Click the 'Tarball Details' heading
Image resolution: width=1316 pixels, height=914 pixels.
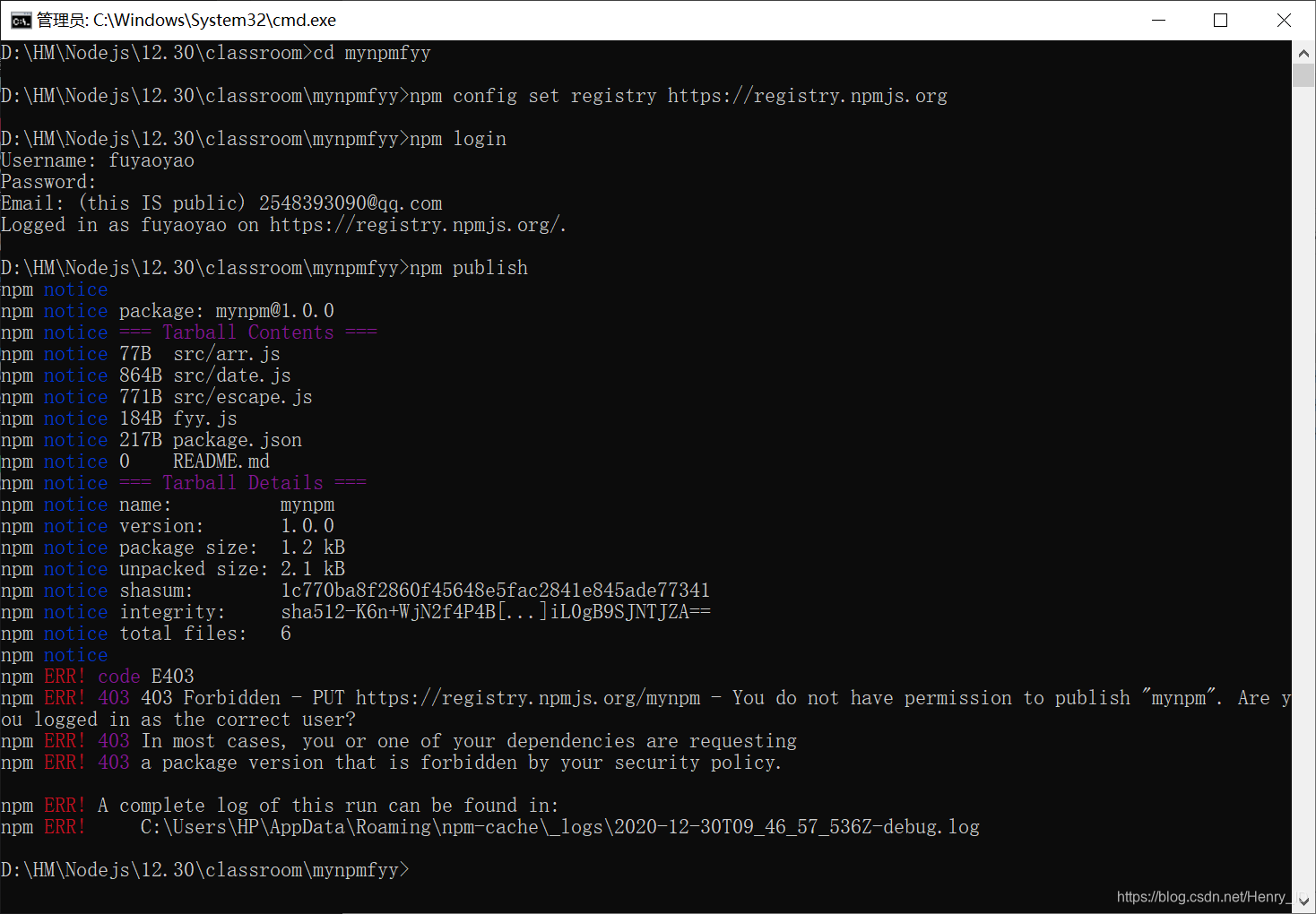[x=243, y=483]
